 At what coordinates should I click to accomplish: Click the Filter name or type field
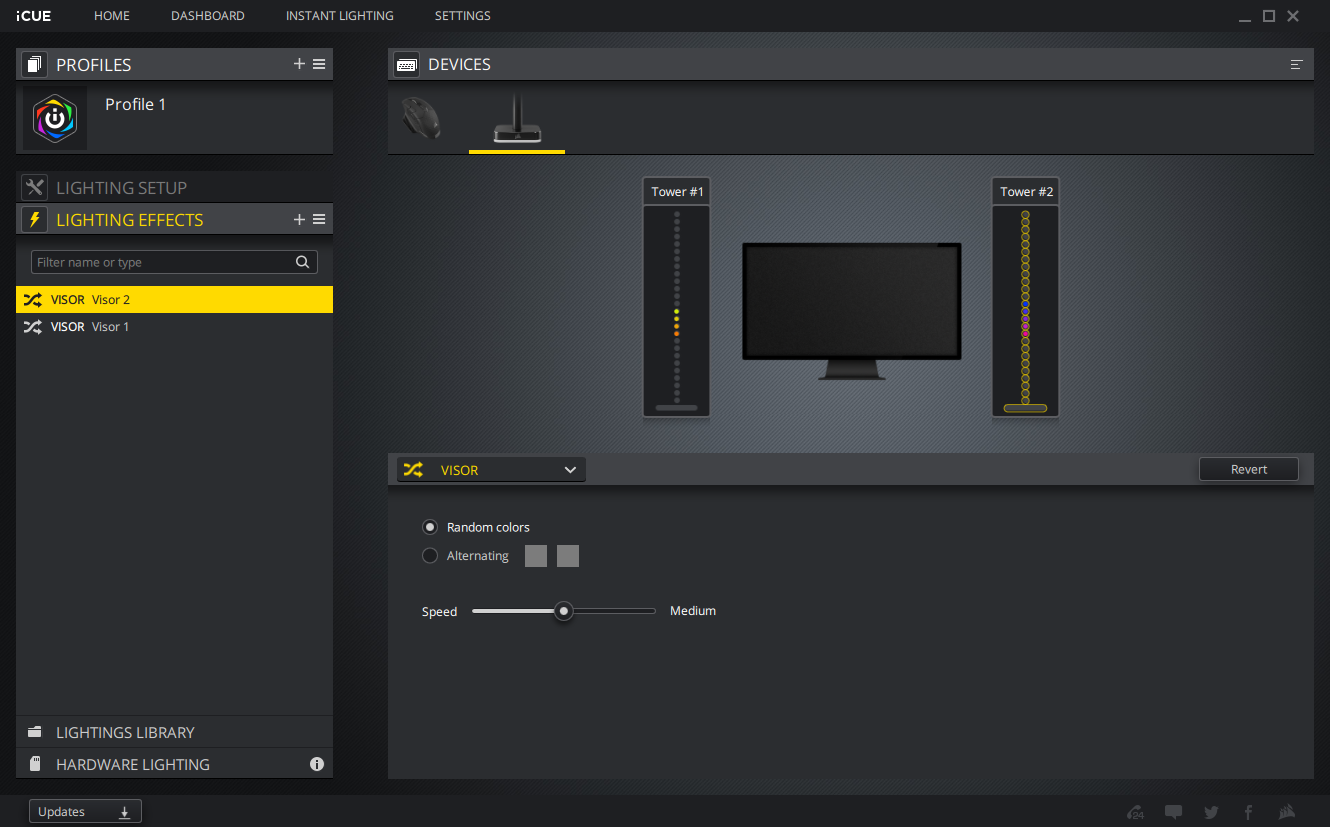(x=174, y=262)
